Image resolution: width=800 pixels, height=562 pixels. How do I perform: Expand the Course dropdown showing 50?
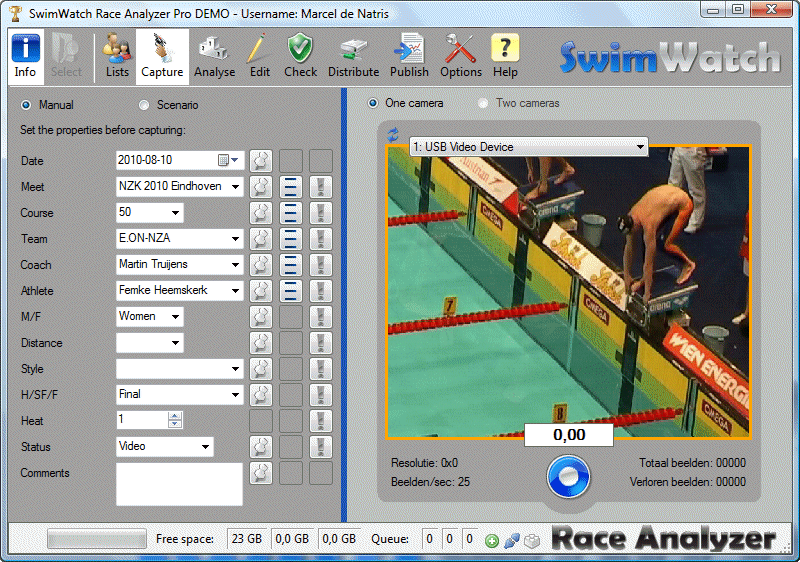pos(175,213)
